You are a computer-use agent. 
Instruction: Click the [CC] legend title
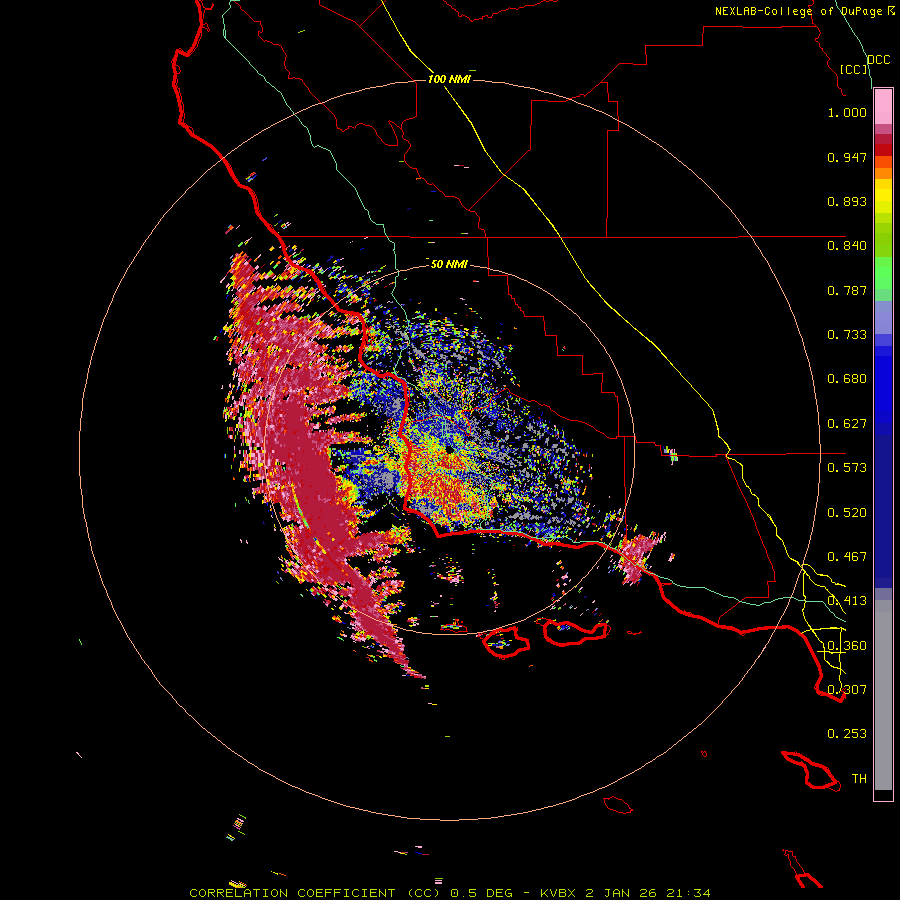(854, 69)
